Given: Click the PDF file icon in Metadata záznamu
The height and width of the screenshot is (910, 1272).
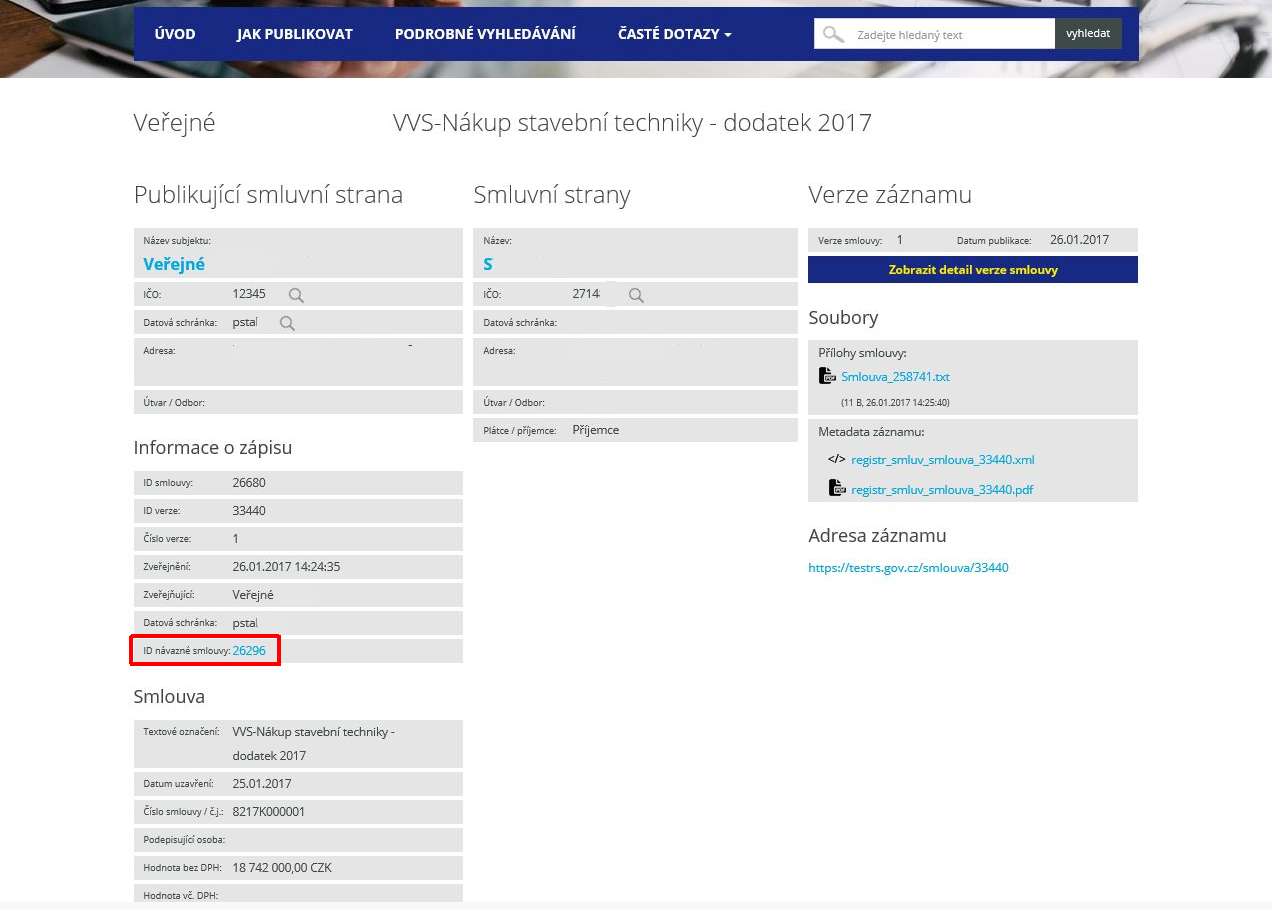Looking at the screenshot, I should click(x=837, y=488).
